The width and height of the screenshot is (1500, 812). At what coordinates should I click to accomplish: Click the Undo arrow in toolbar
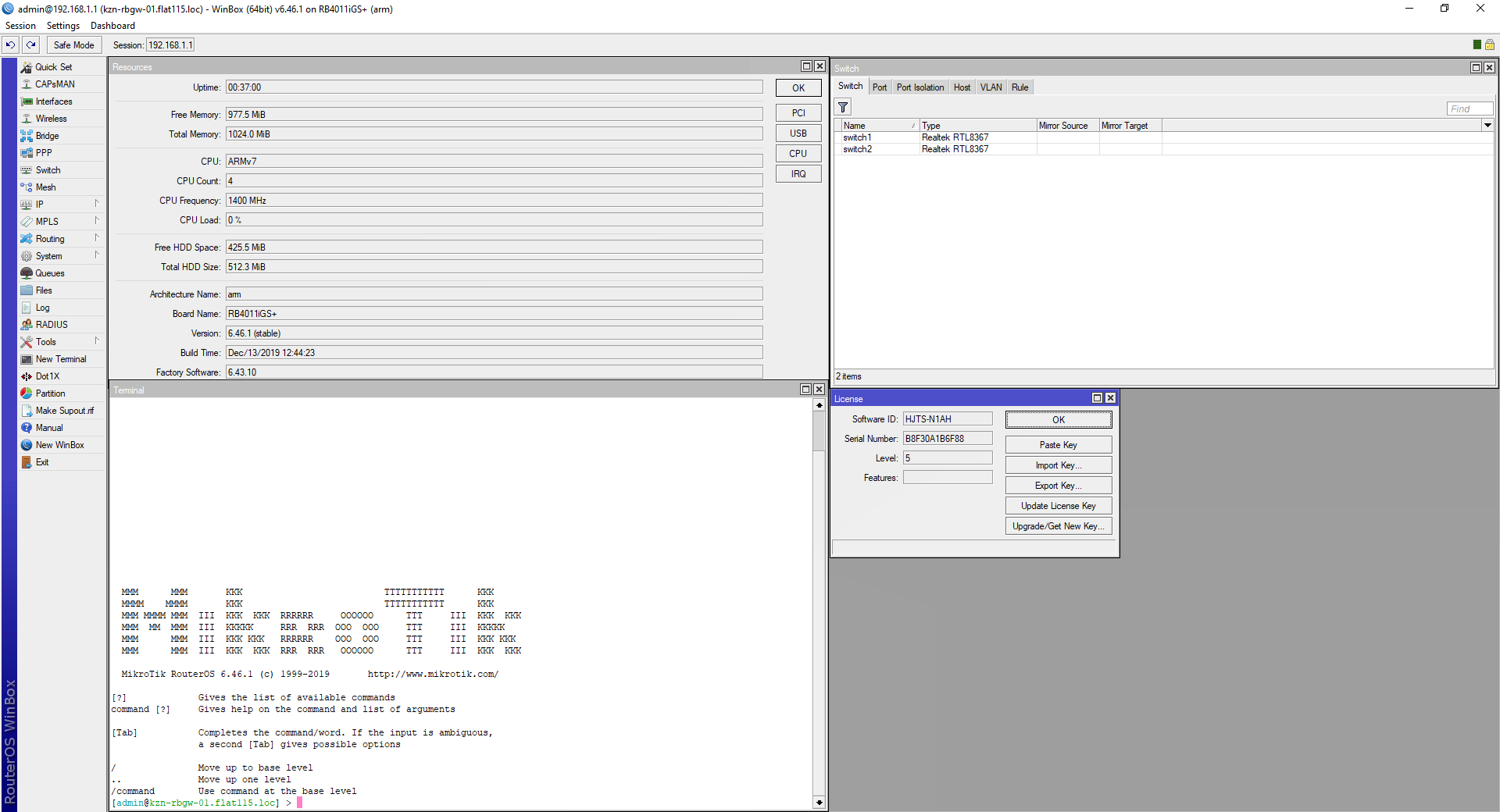coord(11,45)
